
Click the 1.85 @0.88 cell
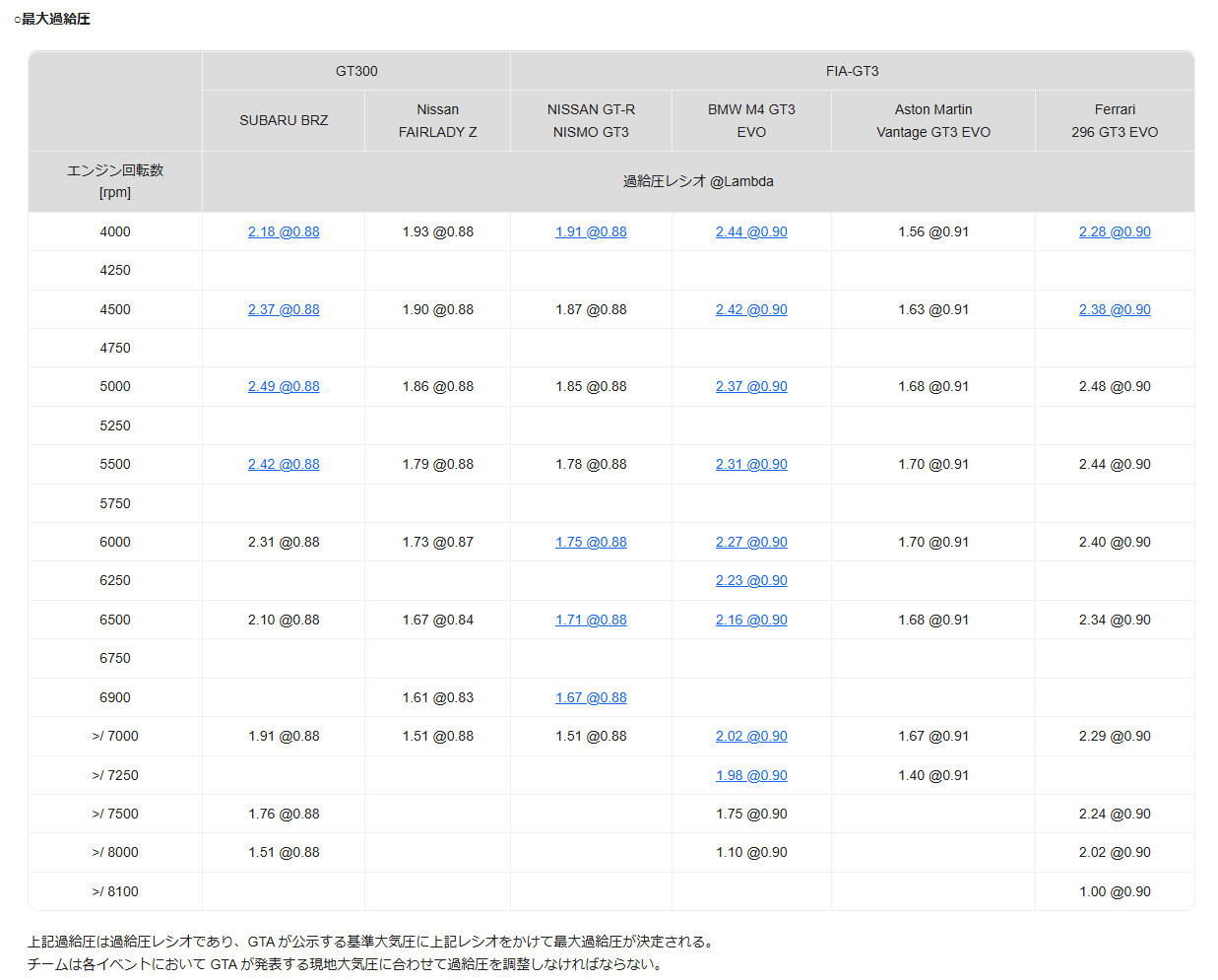tap(591, 386)
